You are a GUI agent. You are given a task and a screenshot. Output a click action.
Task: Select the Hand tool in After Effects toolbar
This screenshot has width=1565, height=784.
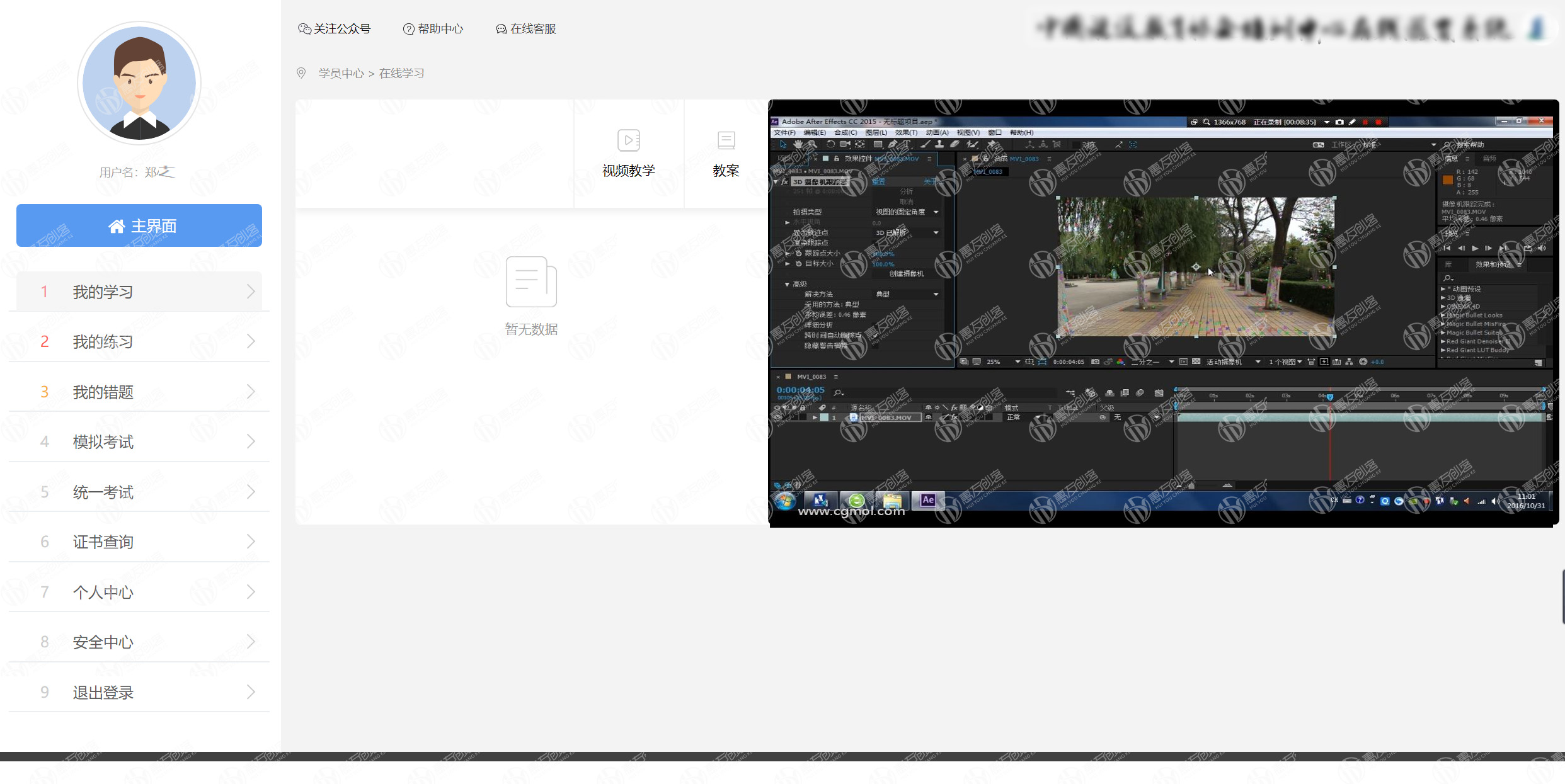[798, 144]
